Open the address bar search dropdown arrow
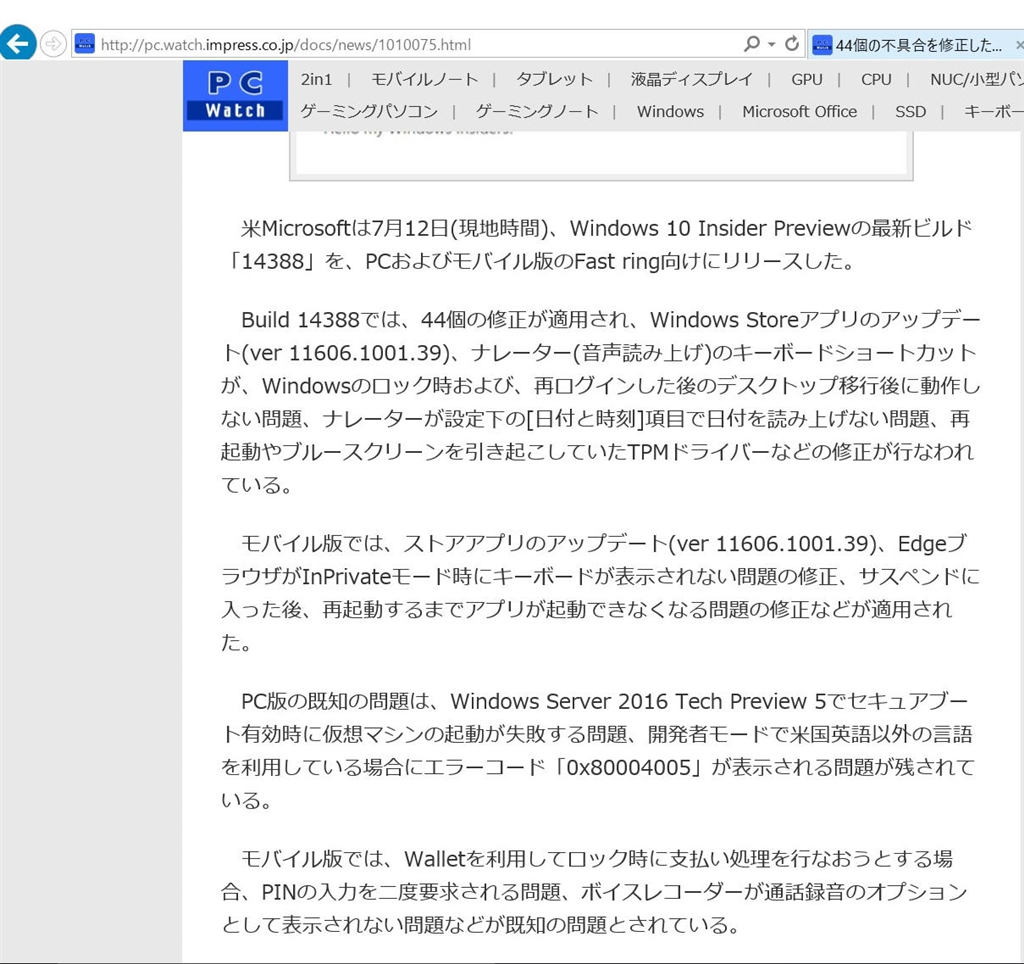The height and width of the screenshot is (964, 1024). pos(771,44)
